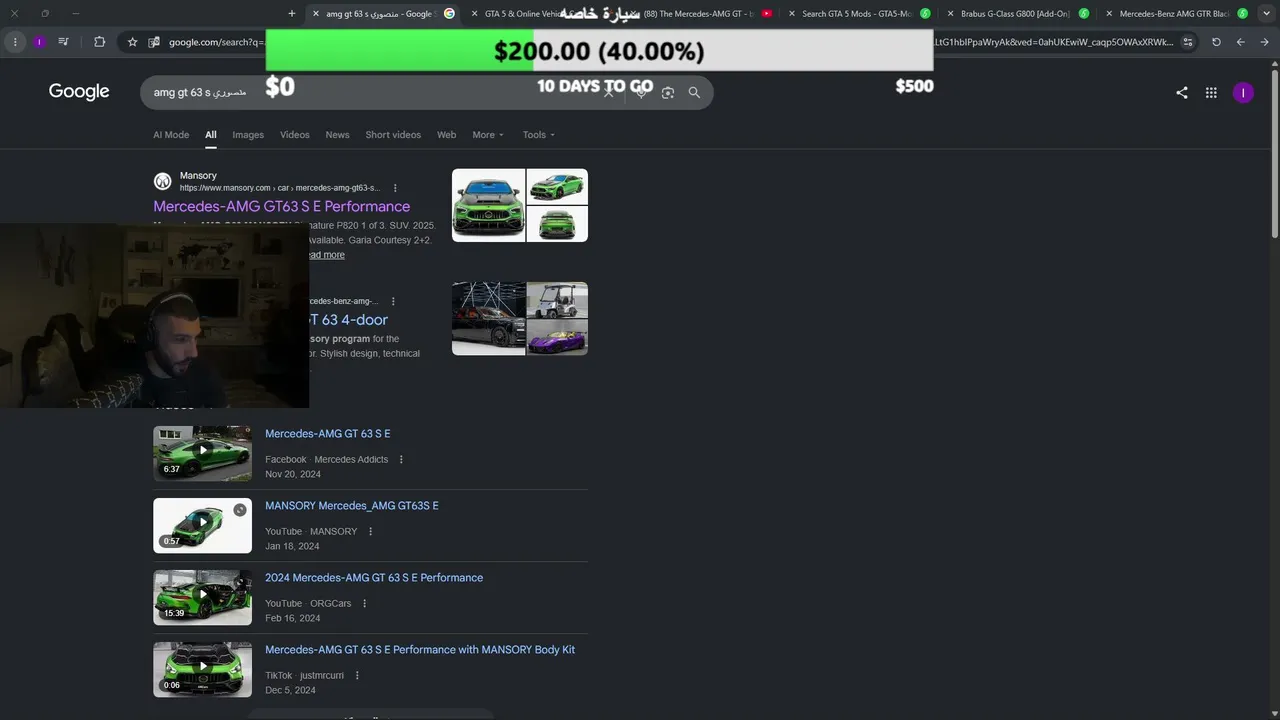The width and height of the screenshot is (1280, 720).
Task: Open the white golf cart image
Action: [558, 300]
